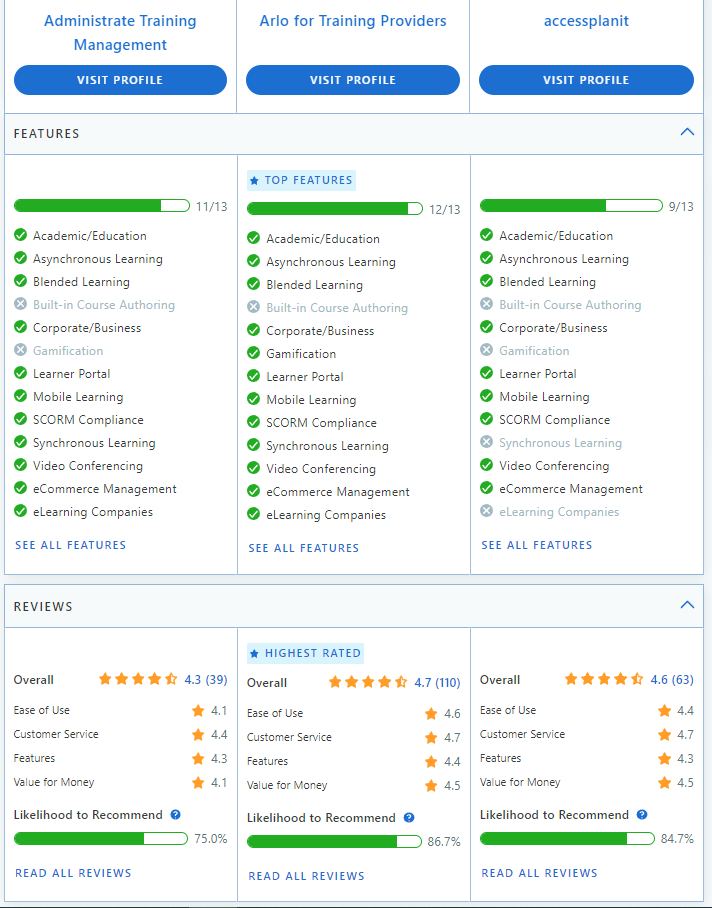The image size is (712, 908).
Task: Read all reviews for Administrate
Action: [74, 873]
